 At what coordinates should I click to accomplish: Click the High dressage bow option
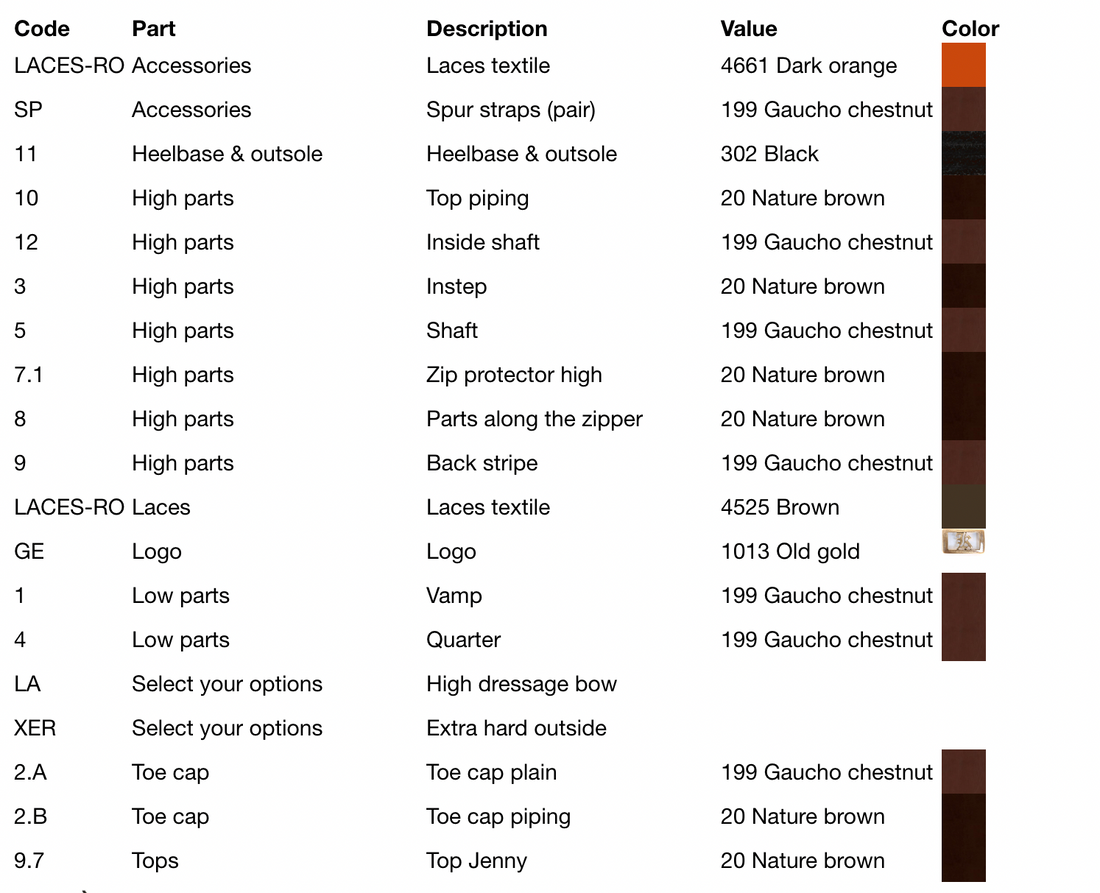click(521, 684)
